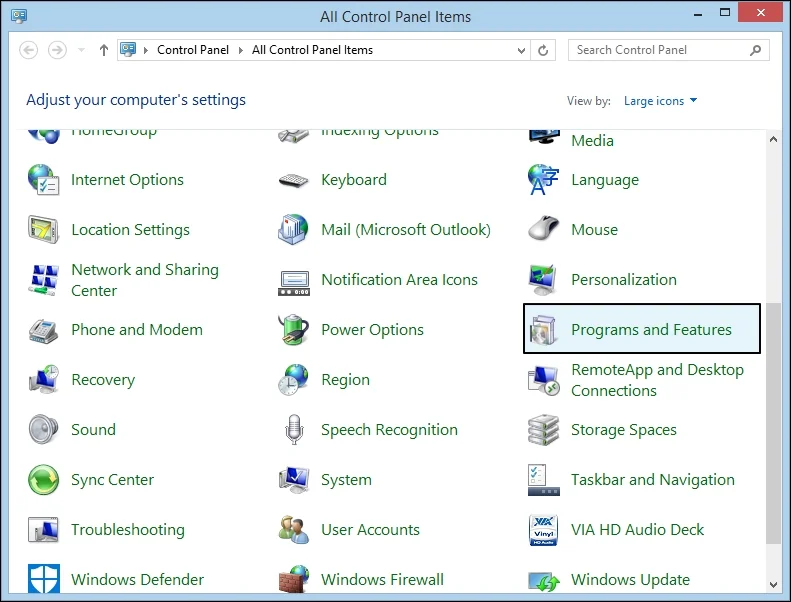Open the Large icons view dropdown
Screen dimensions: 791x602
(x=660, y=101)
